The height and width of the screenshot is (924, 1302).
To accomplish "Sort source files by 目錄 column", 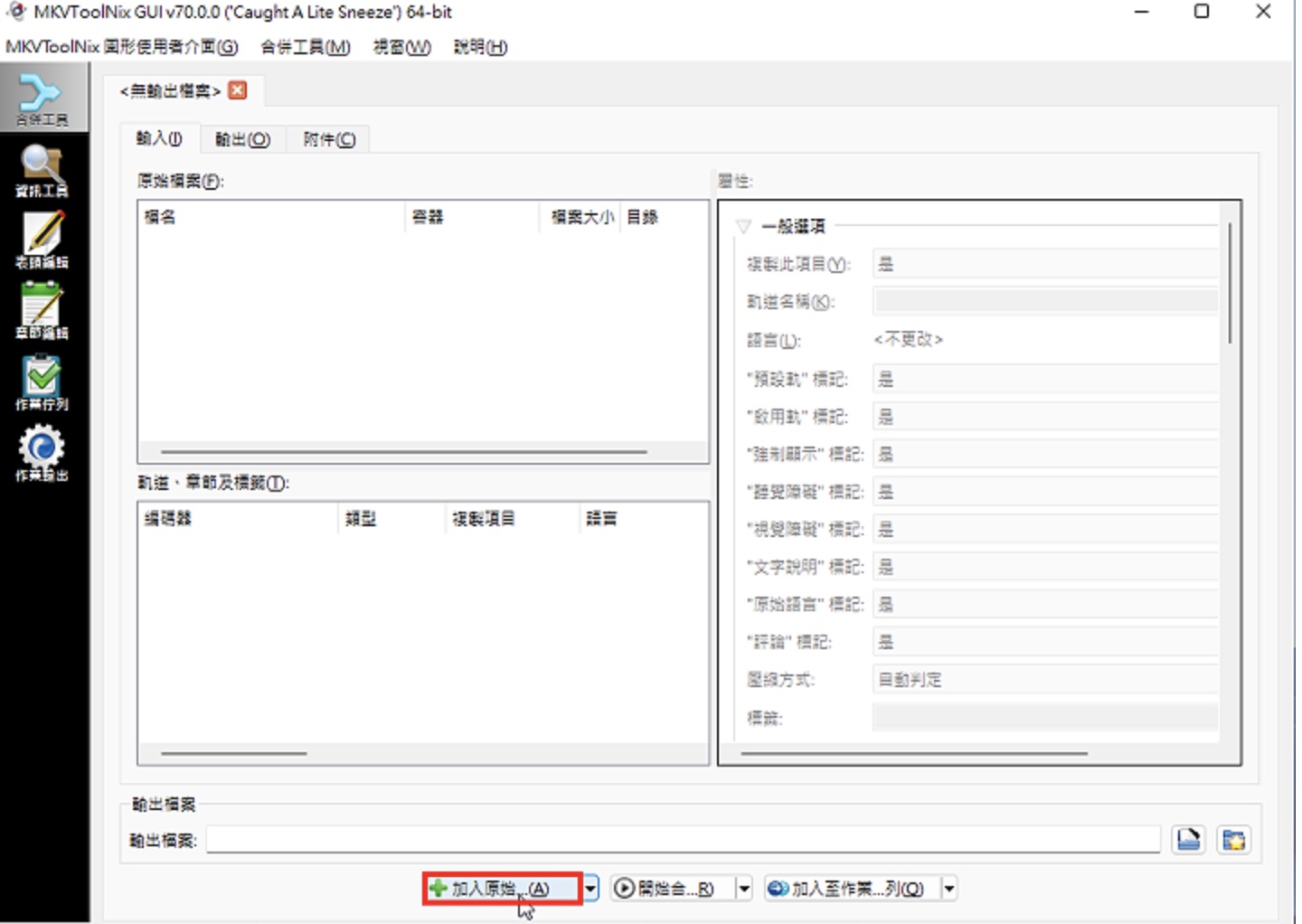I will click(664, 217).
